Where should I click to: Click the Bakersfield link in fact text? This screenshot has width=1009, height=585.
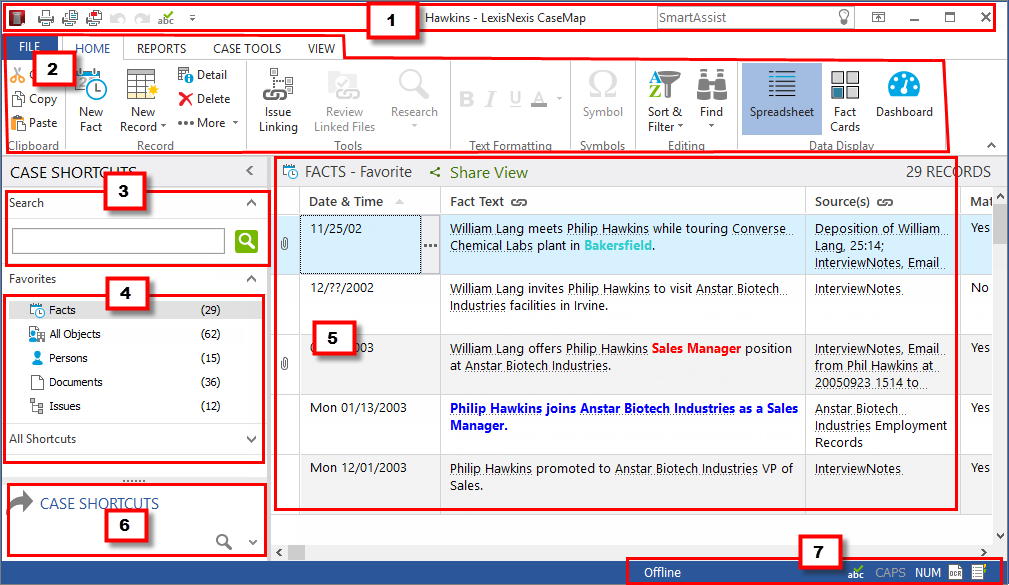click(618, 245)
